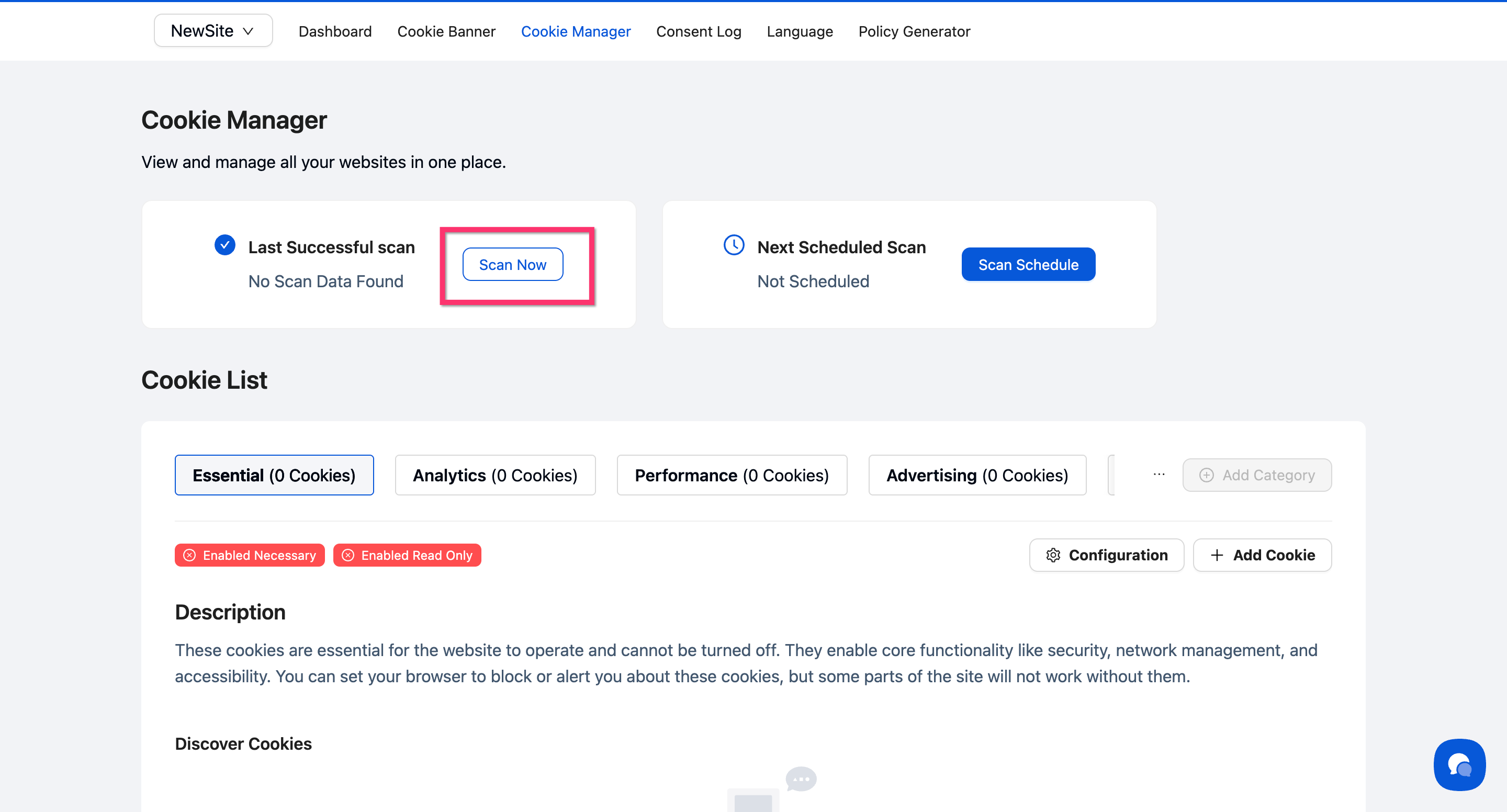Click the blue checkmark scan status icon
Viewport: 1507px width, 812px height.
224,245
